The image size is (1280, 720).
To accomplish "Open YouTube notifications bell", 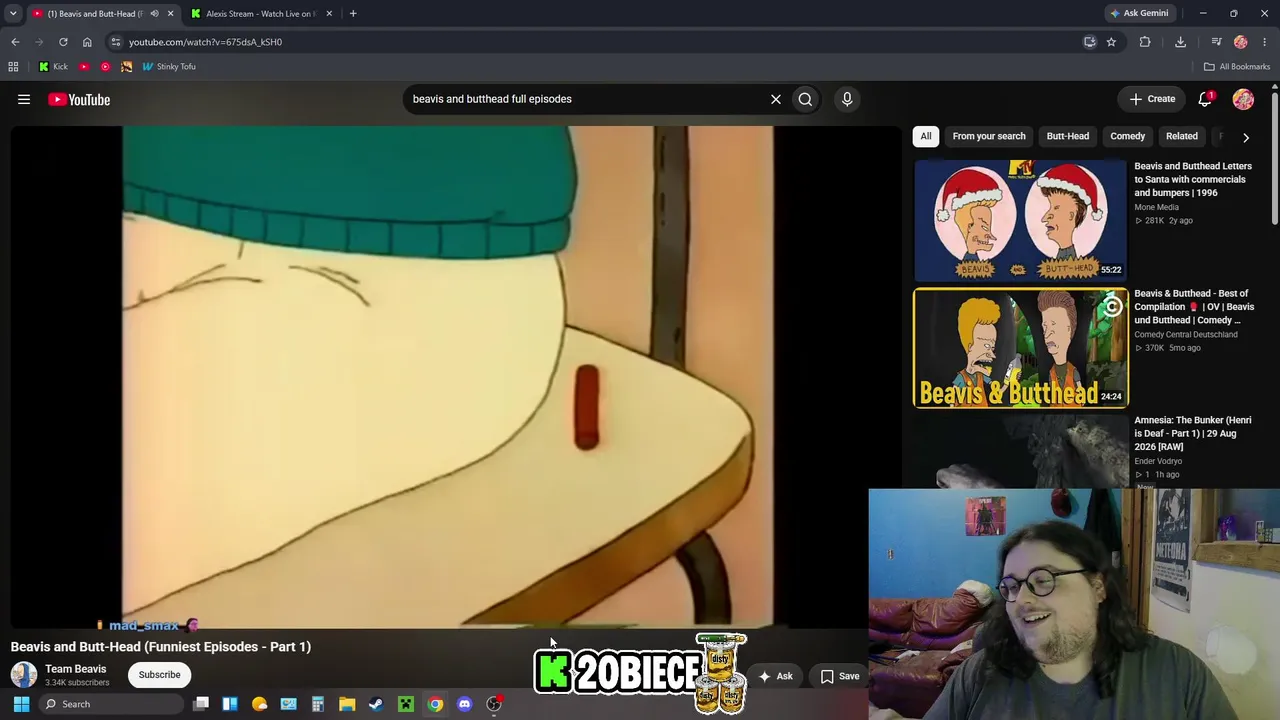I will pos(1205,99).
